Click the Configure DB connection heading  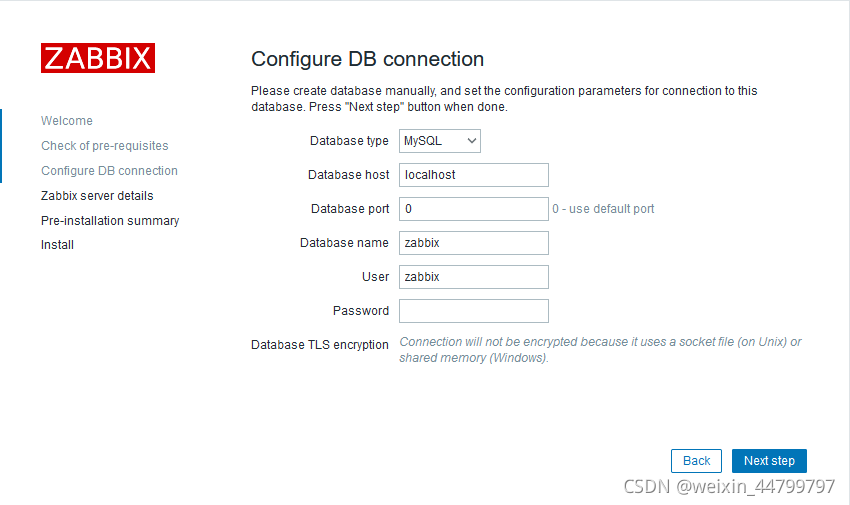coord(368,59)
